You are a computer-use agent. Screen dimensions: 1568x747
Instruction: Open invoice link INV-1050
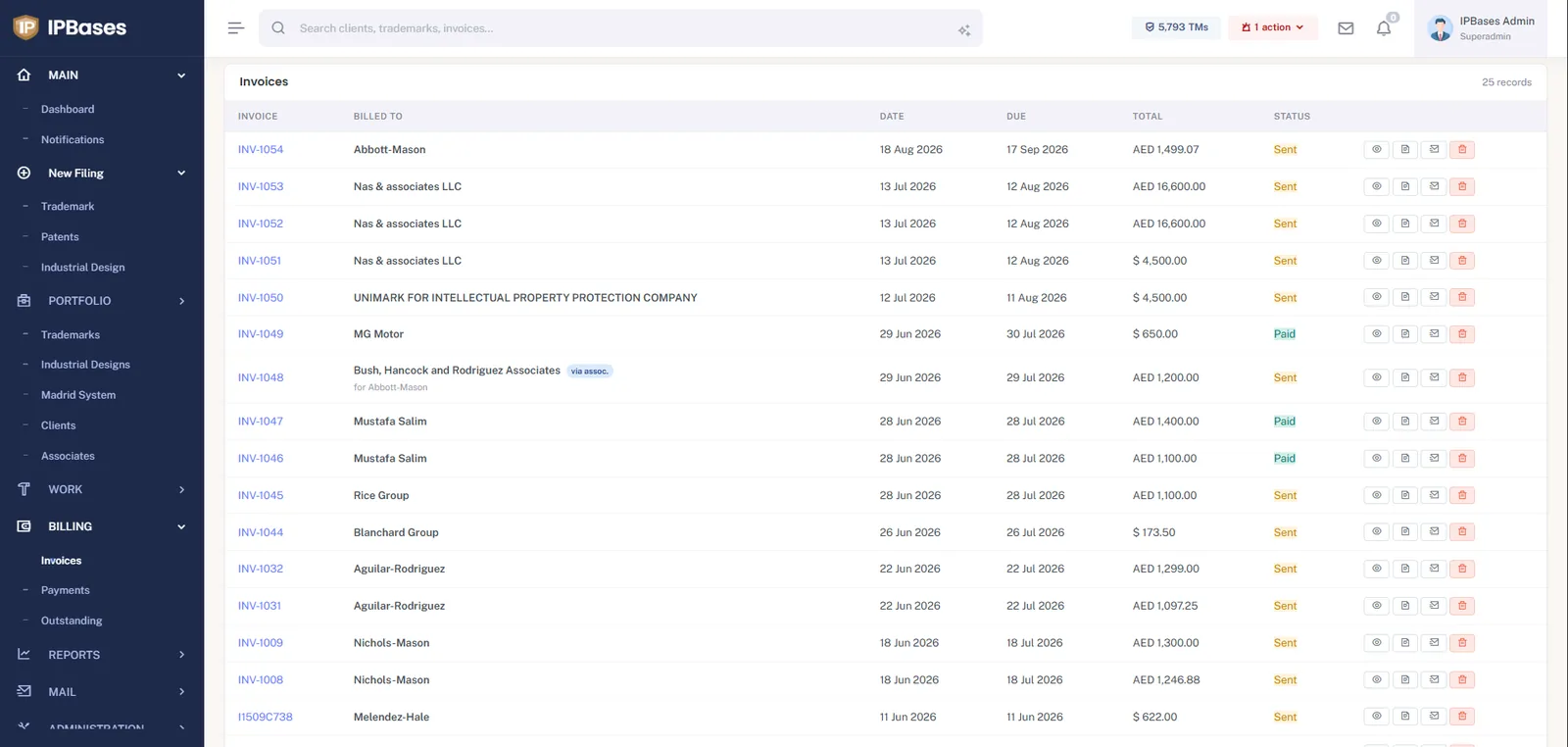click(261, 298)
